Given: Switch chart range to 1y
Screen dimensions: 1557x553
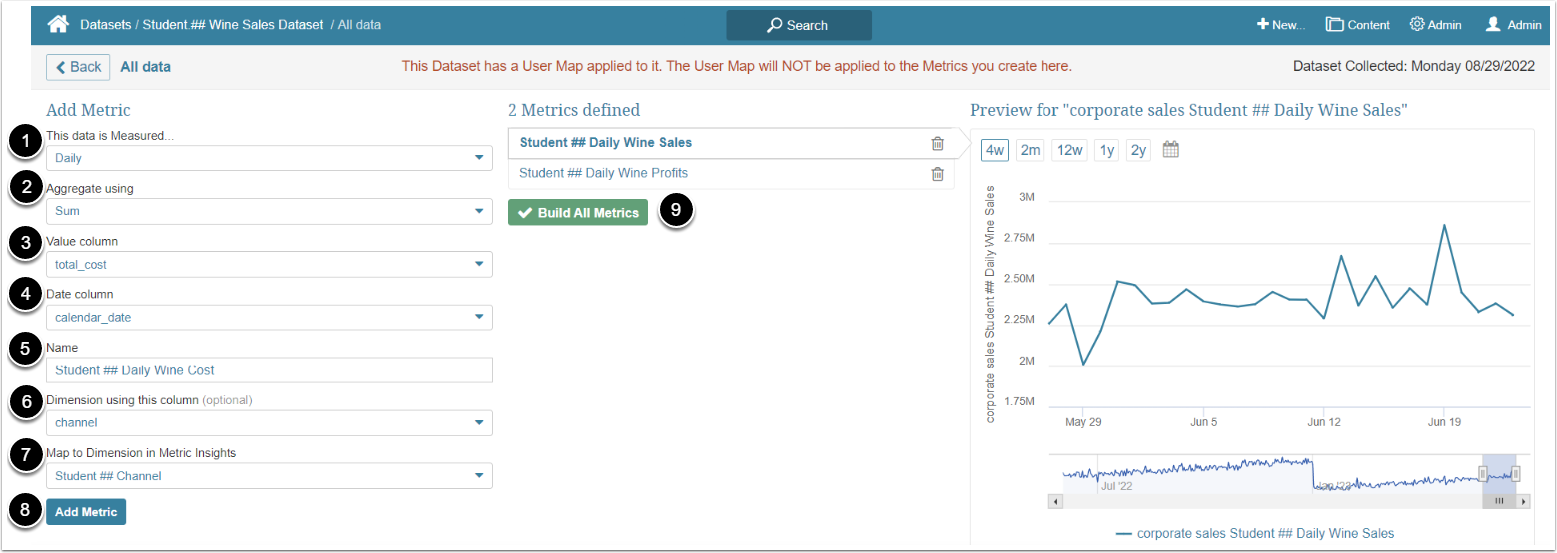Looking at the screenshot, I should 1106,150.
